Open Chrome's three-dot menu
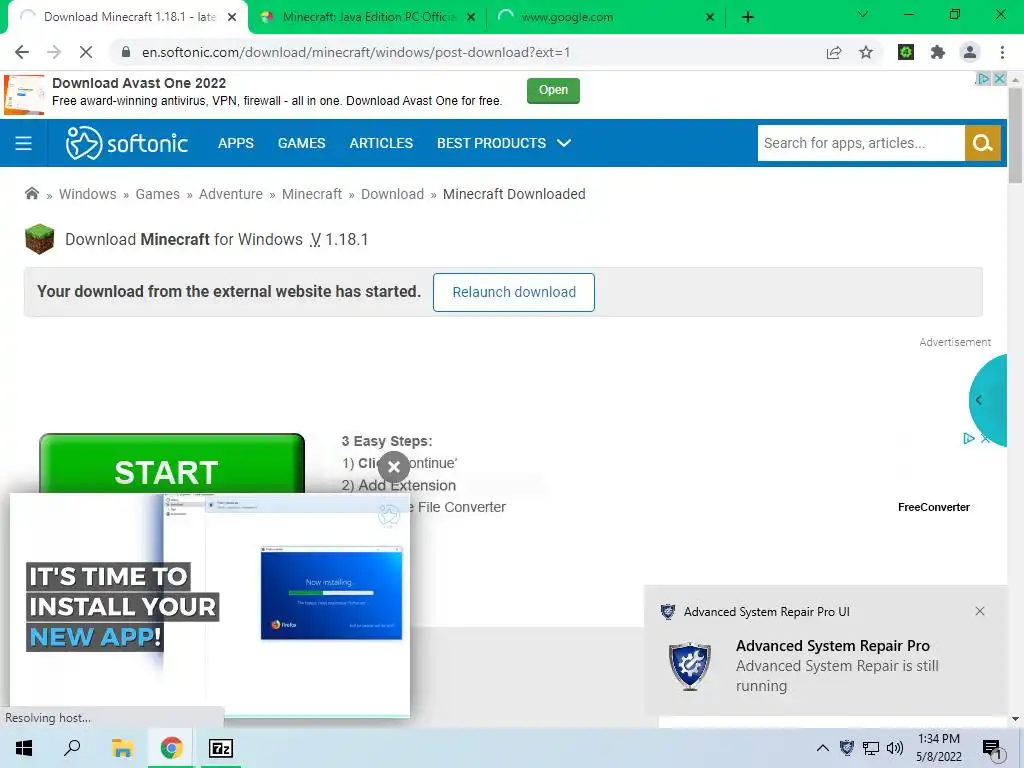1024x768 pixels. coord(1002,52)
